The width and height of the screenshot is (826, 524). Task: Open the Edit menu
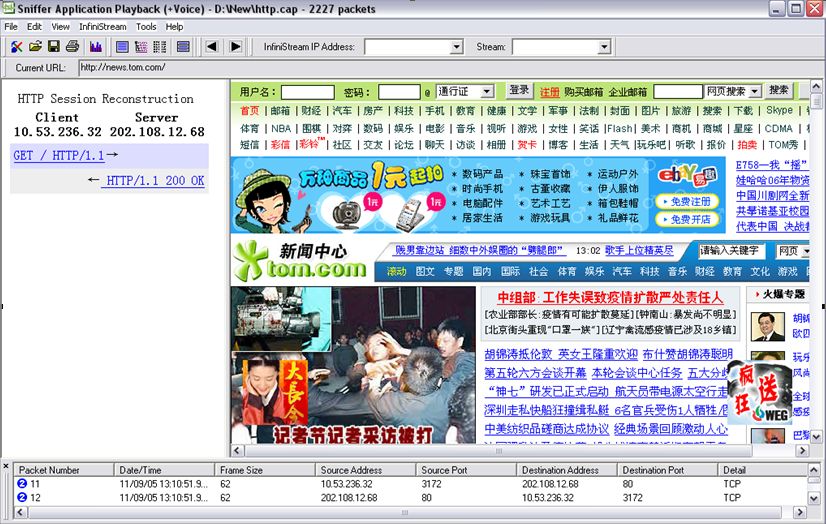[34, 26]
